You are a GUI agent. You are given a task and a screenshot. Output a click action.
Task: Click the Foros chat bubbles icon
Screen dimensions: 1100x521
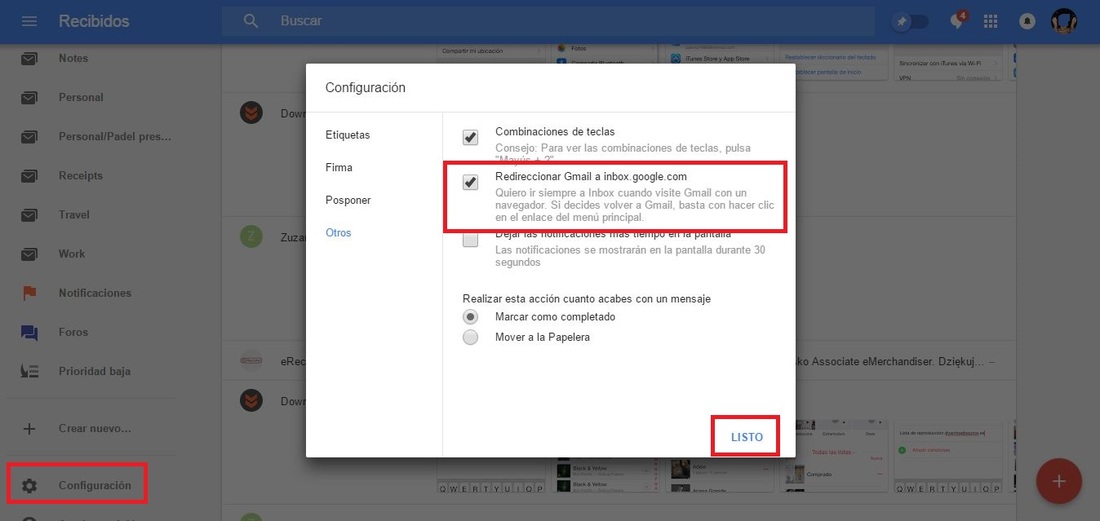tap(29, 332)
